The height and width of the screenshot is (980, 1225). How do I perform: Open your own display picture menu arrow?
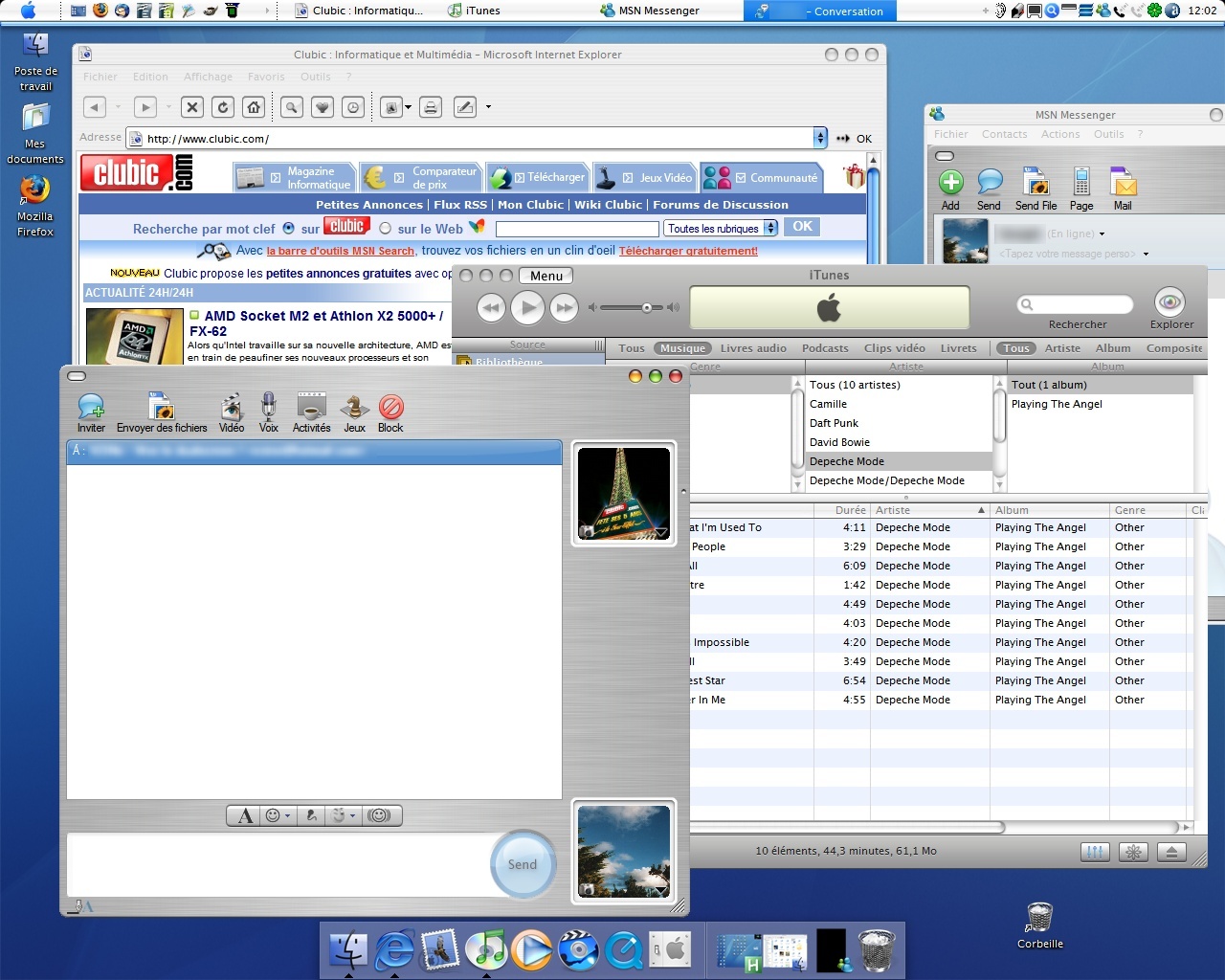[x=660, y=891]
